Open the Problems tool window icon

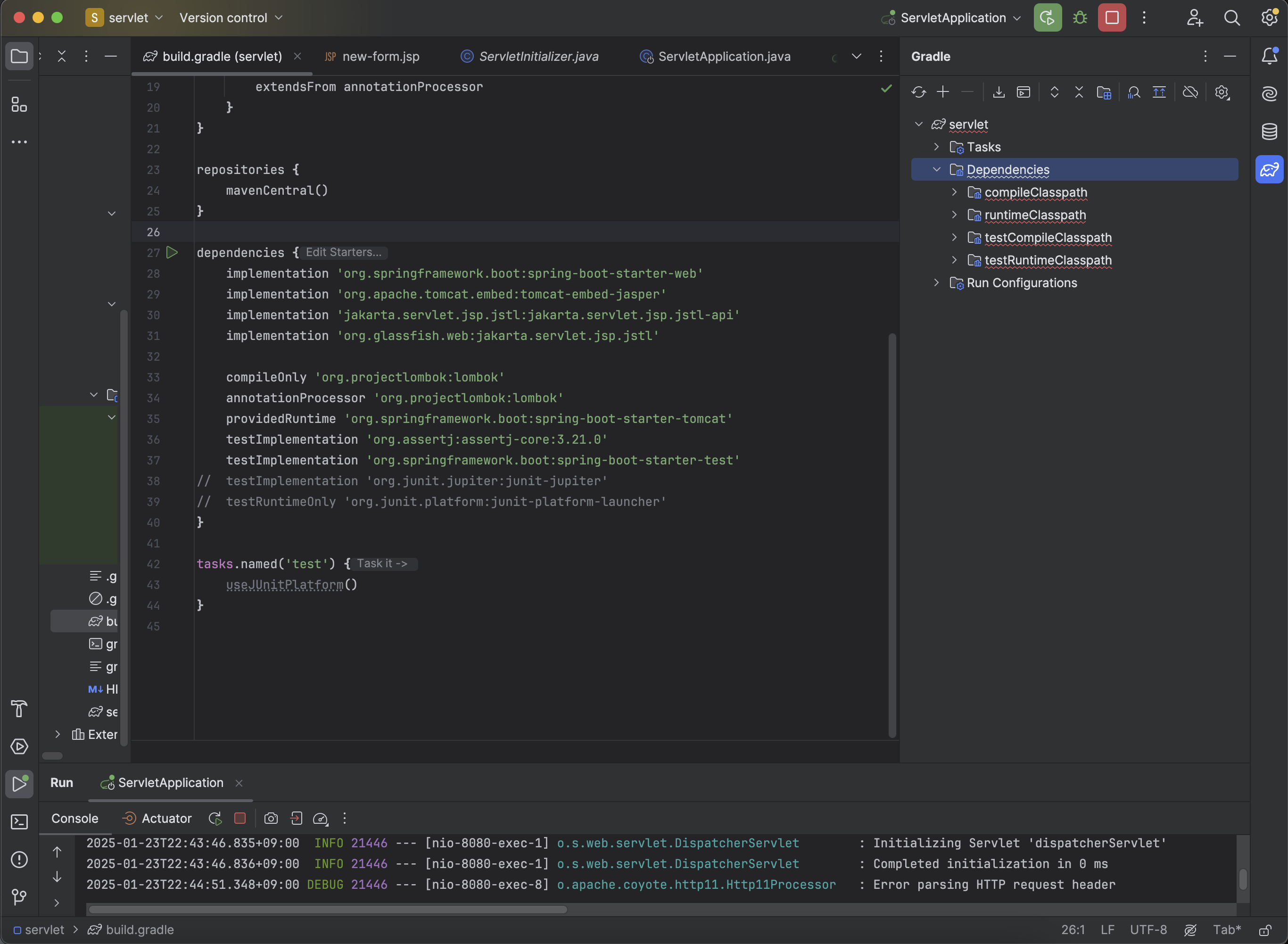19,860
